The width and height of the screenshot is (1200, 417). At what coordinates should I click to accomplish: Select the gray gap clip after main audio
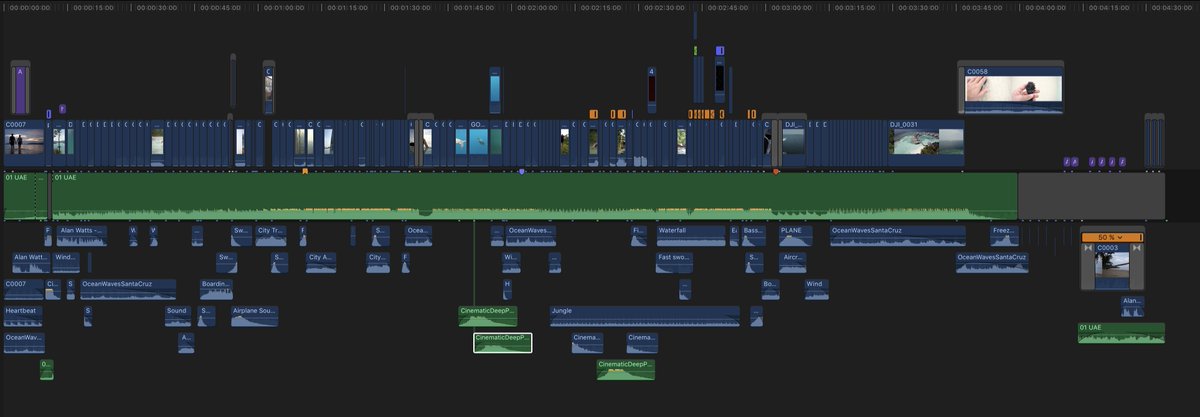(1091, 195)
